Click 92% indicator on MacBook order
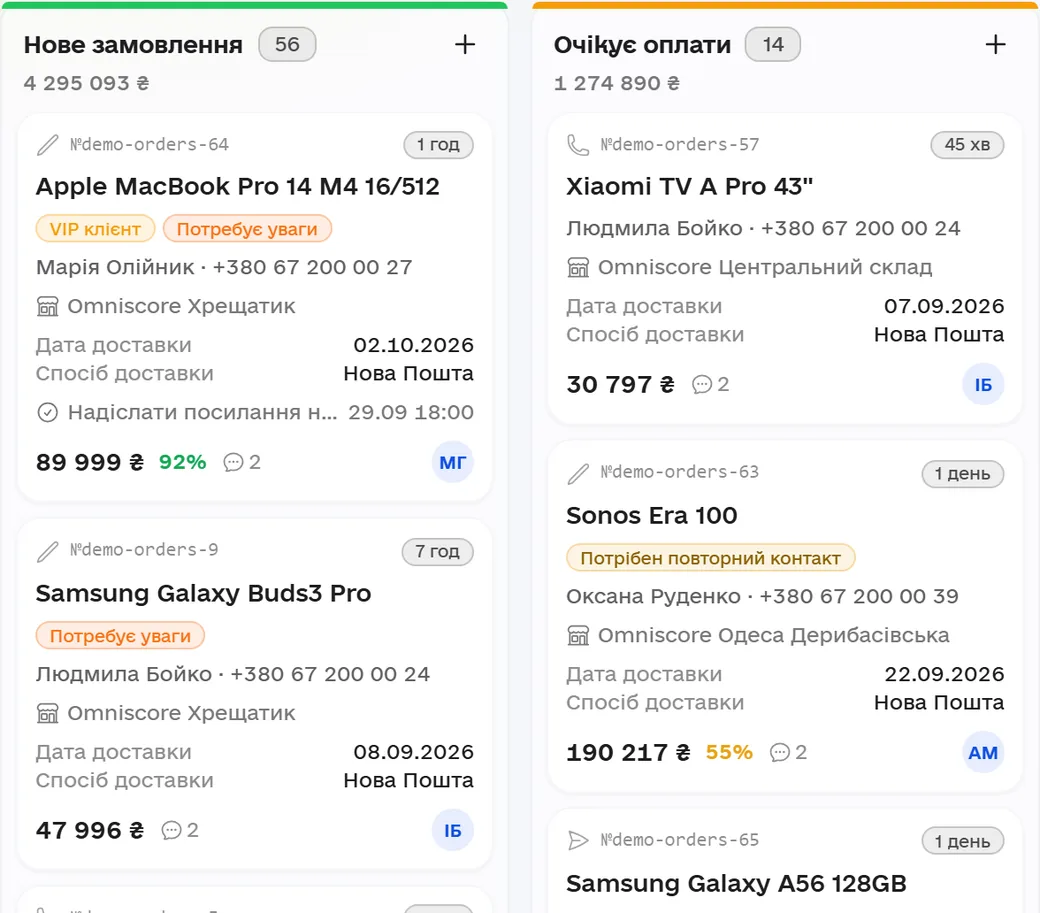Image resolution: width=1040 pixels, height=913 pixels. pyautogui.click(x=182, y=462)
